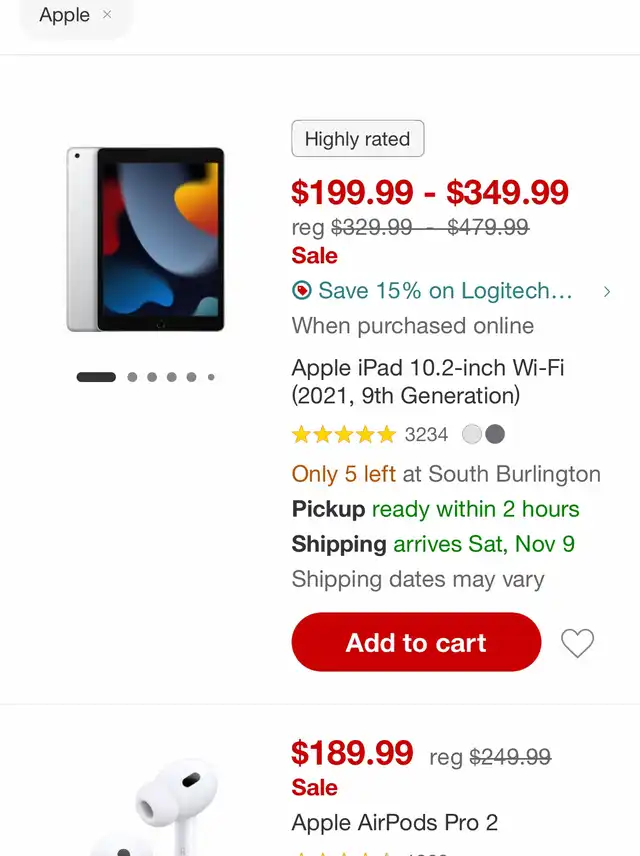Save iPad to favorites with heart icon
The height and width of the screenshot is (856, 640).
577,643
